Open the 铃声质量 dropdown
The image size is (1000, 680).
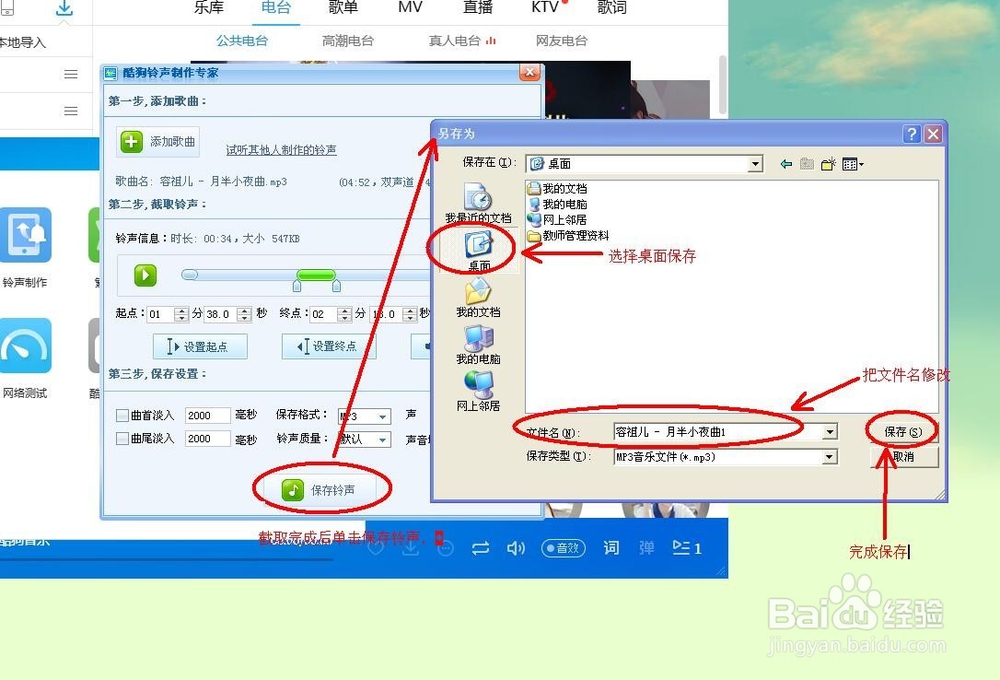click(x=364, y=439)
